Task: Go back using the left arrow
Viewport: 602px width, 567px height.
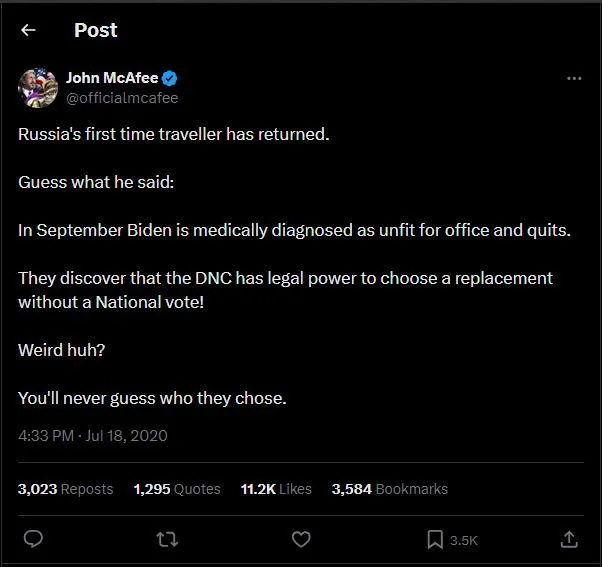Action: pos(28,30)
